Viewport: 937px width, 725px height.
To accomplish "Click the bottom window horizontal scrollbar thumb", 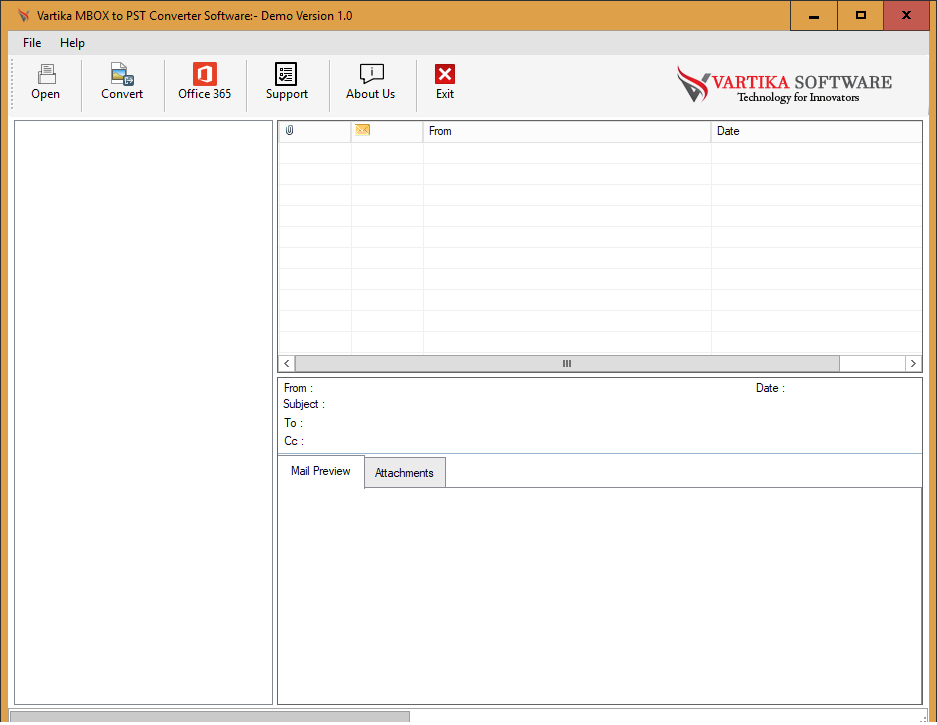I will tap(210, 717).
